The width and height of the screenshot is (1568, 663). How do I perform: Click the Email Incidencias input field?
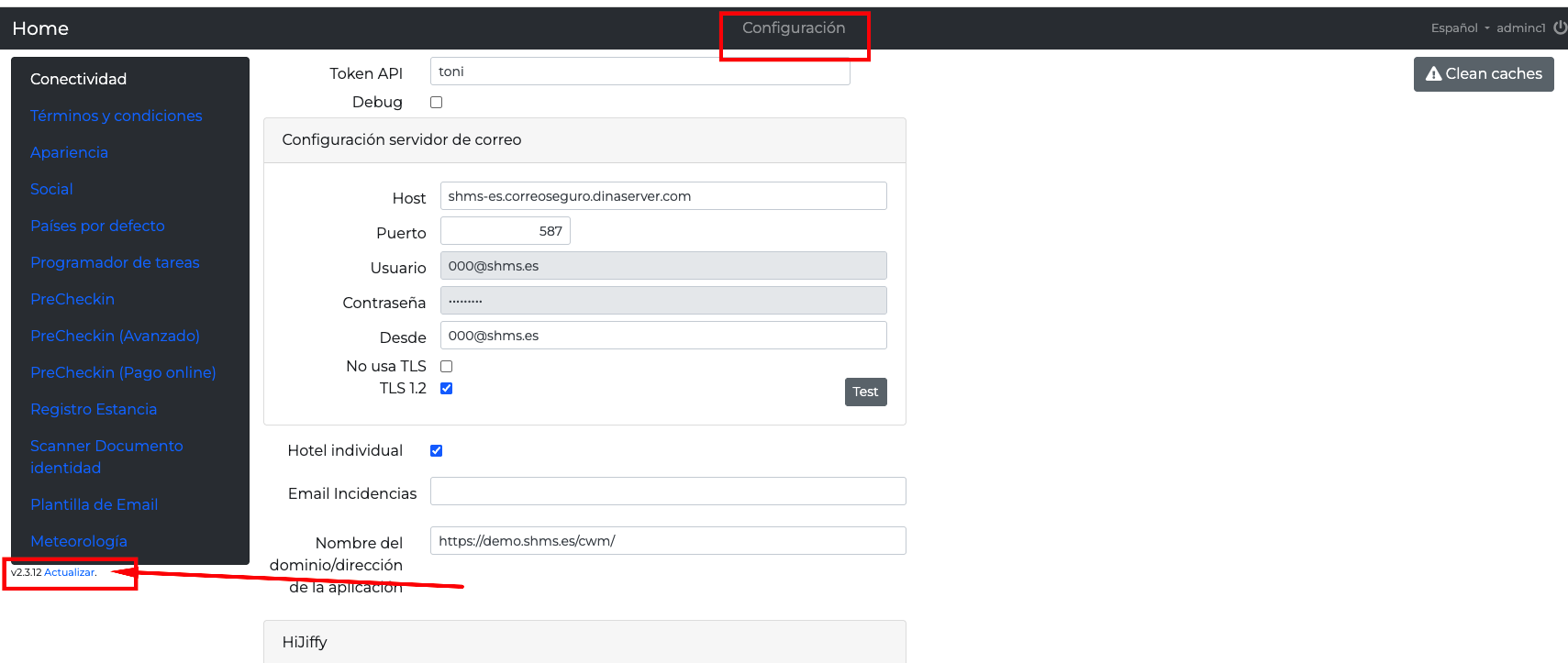click(667, 492)
